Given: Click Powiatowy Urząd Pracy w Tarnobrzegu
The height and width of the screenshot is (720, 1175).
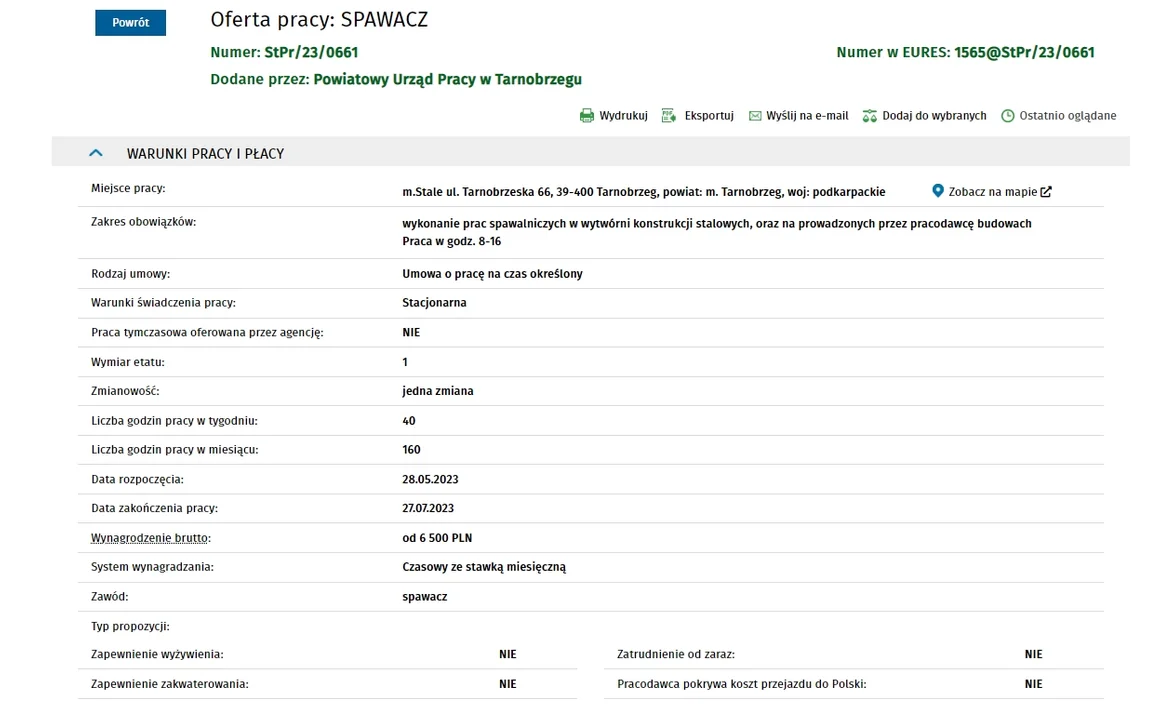Looking at the screenshot, I should pos(447,79).
